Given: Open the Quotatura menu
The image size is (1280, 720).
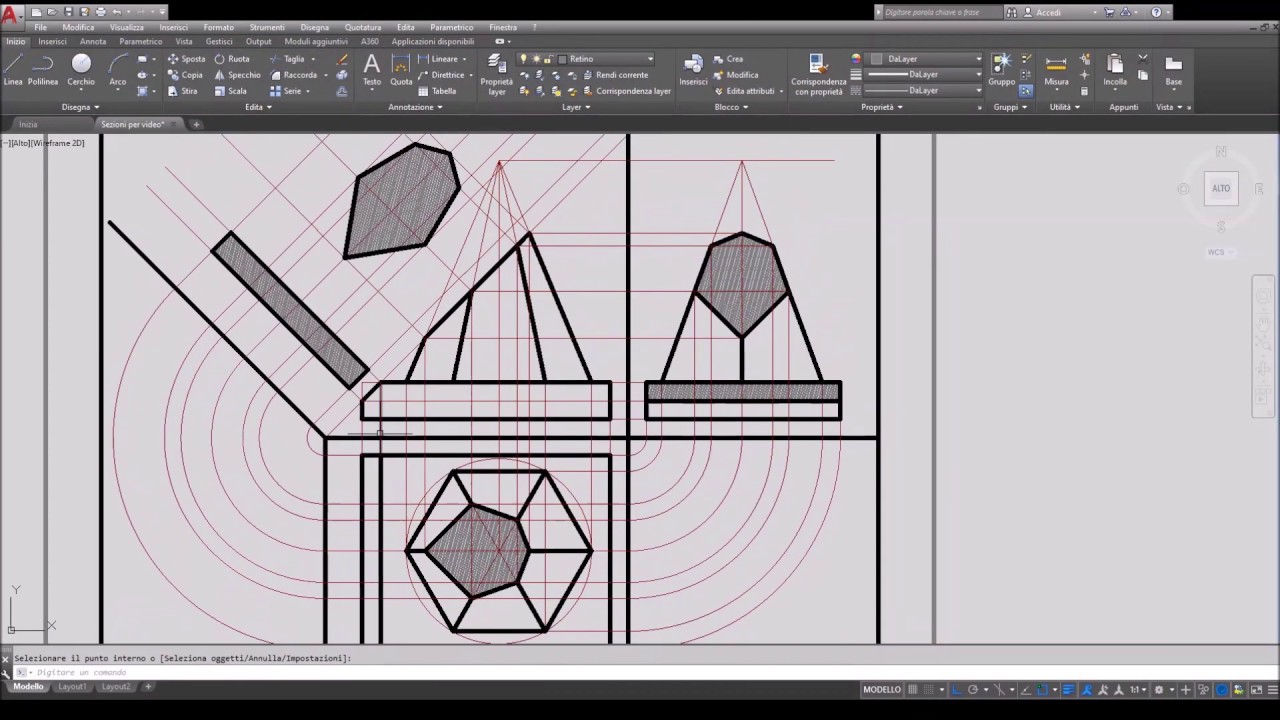Looking at the screenshot, I should [x=363, y=27].
